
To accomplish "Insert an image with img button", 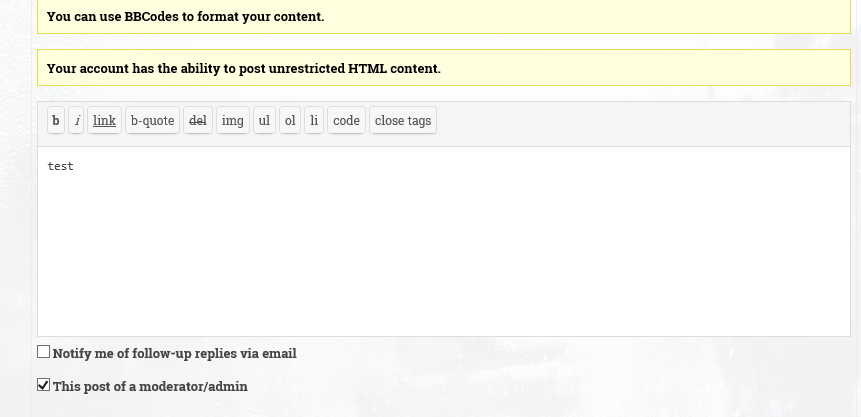I will point(233,120).
